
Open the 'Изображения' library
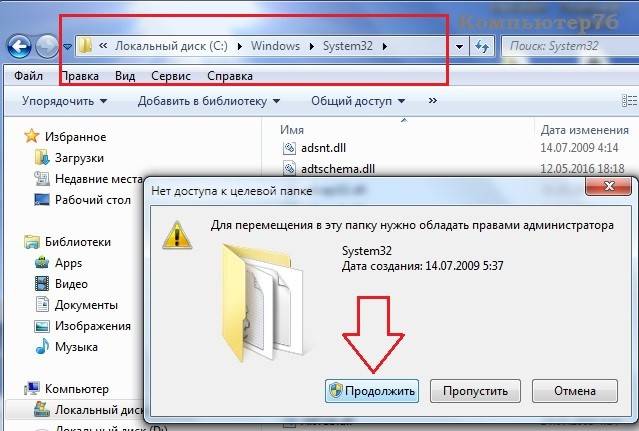[93, 326]
